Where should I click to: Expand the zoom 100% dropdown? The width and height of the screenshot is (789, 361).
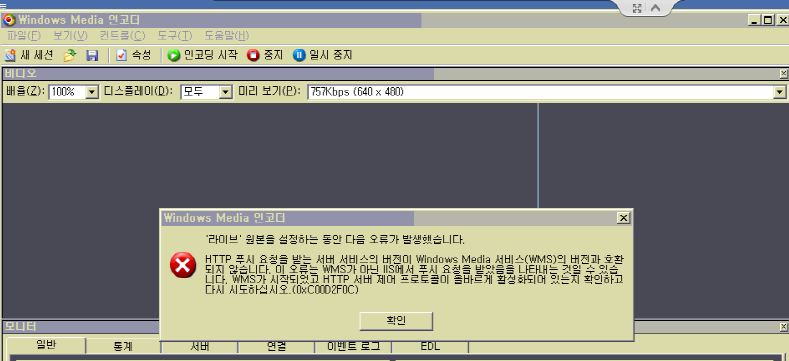point(92,92)
